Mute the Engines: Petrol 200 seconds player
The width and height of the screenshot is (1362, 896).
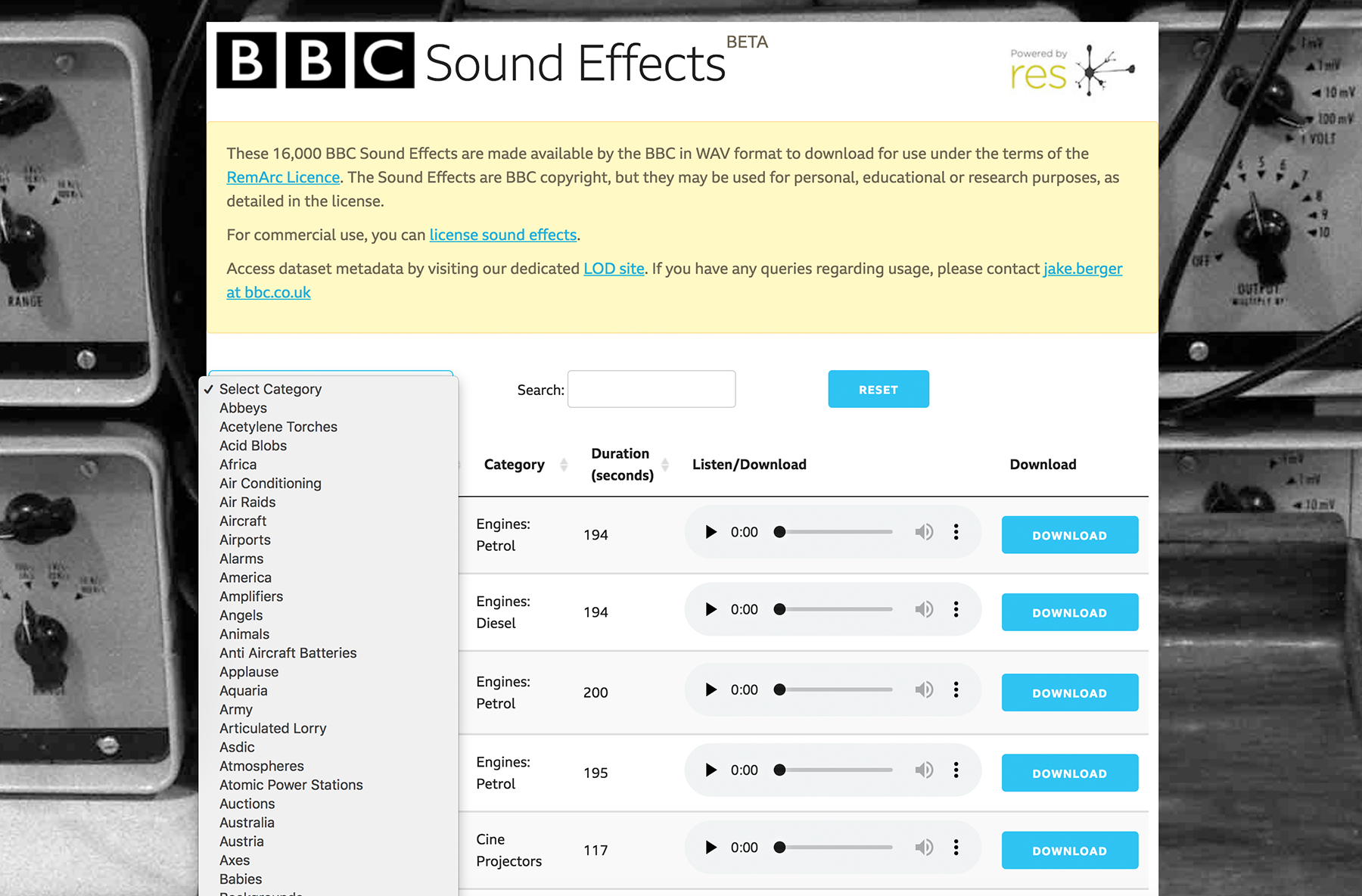point(924,689)
